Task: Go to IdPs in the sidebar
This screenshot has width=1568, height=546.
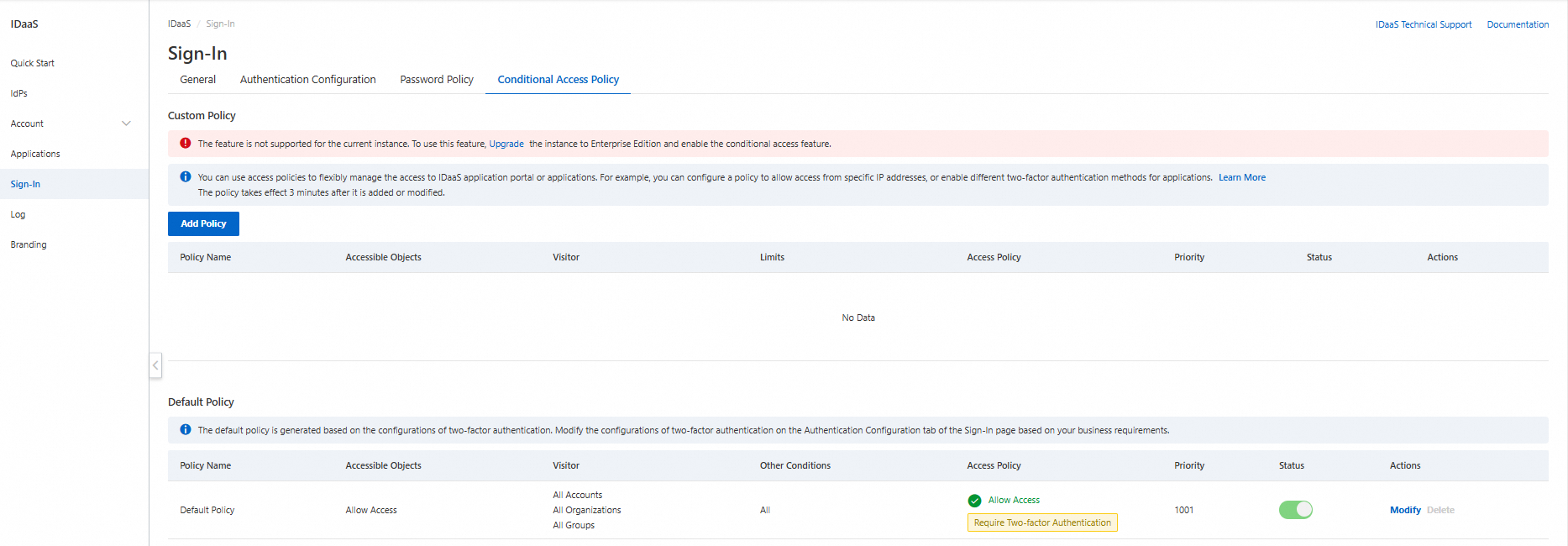Action: click(19, 93)
